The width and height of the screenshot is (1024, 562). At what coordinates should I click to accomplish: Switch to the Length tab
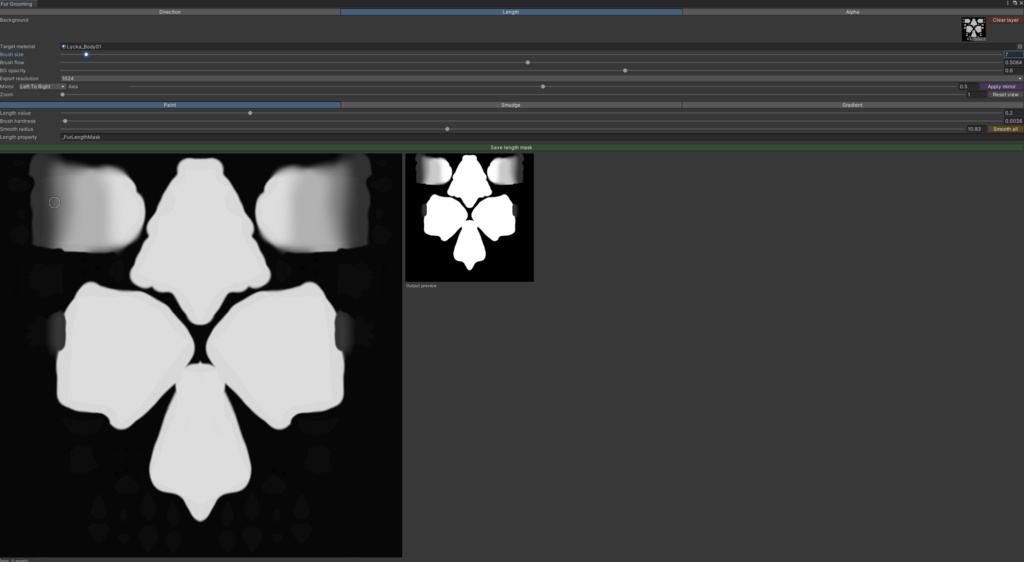[x=511, y=12]
